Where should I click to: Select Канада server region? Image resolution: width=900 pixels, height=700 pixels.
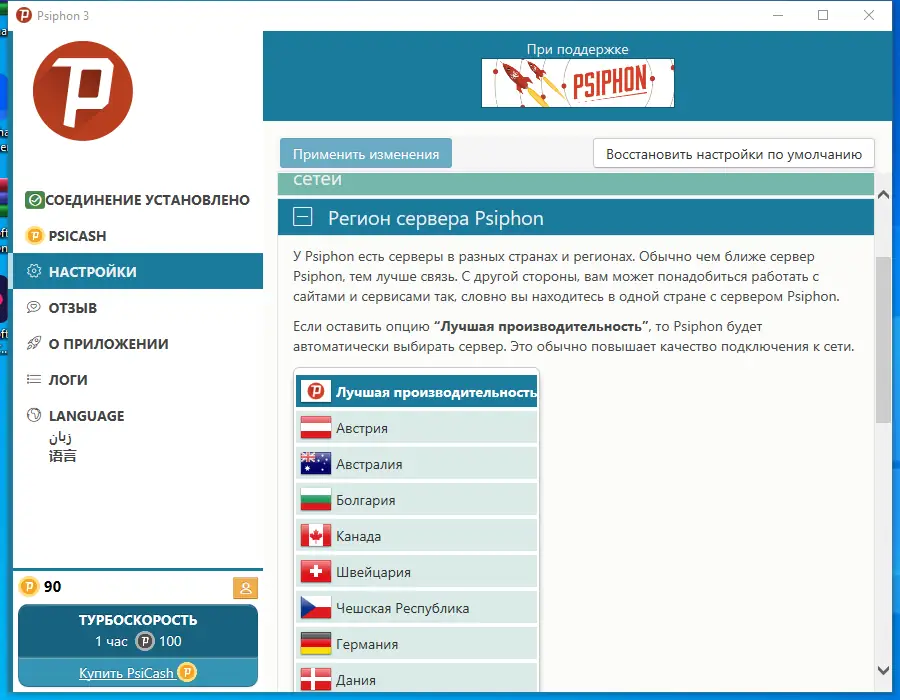417,535
